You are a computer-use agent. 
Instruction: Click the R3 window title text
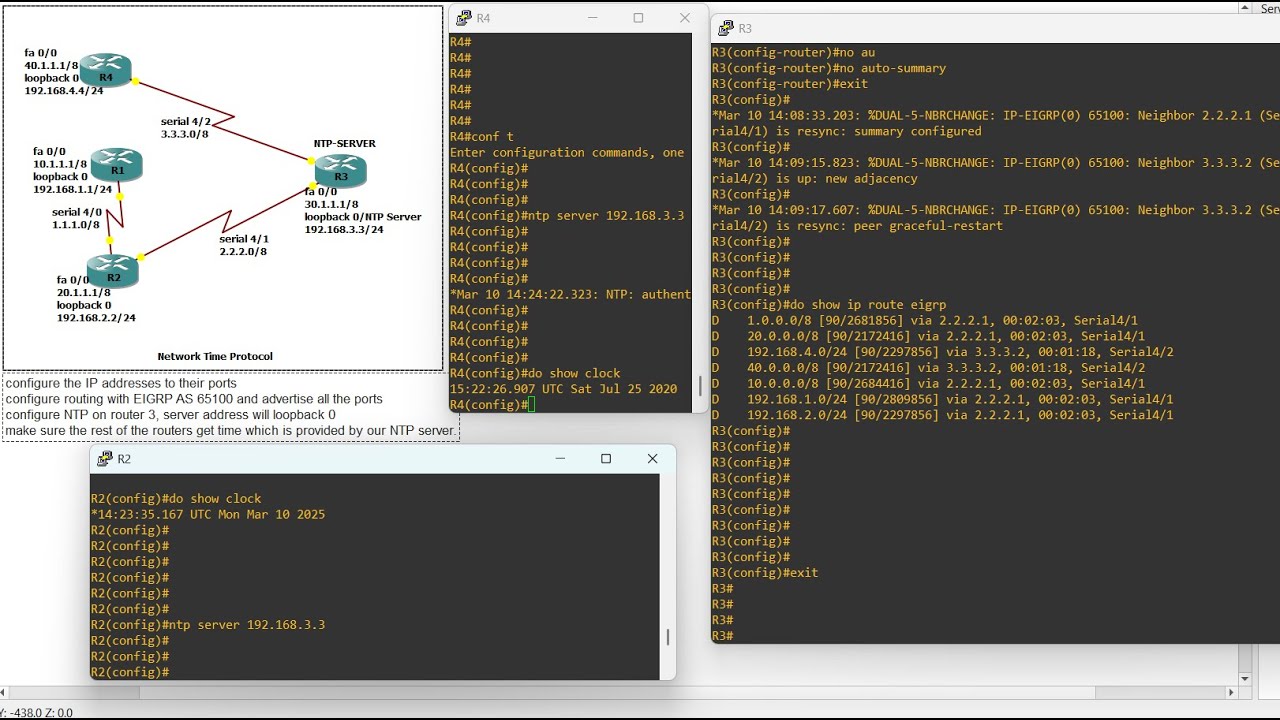[x=745, y=28]
